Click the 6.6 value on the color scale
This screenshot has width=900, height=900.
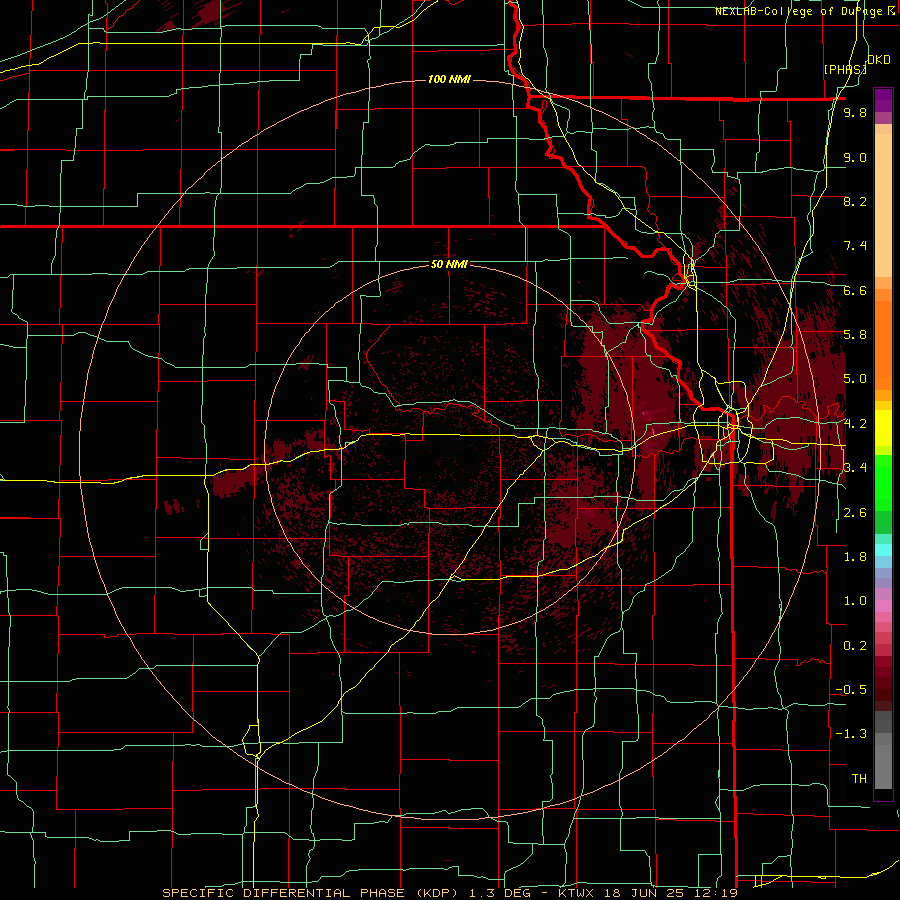click(x=855, y=290)
